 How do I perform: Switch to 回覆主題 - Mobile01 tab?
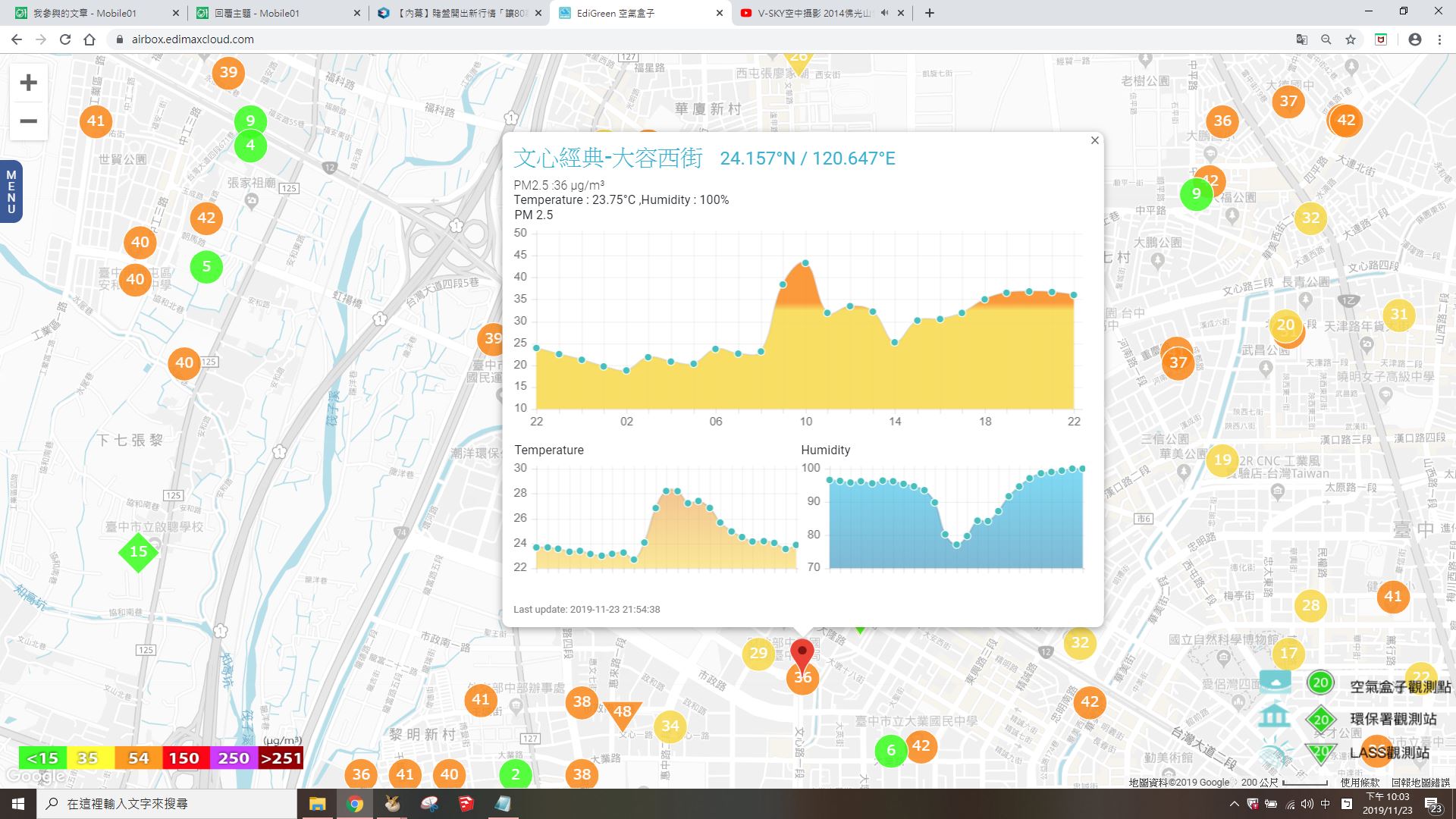[278, 13]
